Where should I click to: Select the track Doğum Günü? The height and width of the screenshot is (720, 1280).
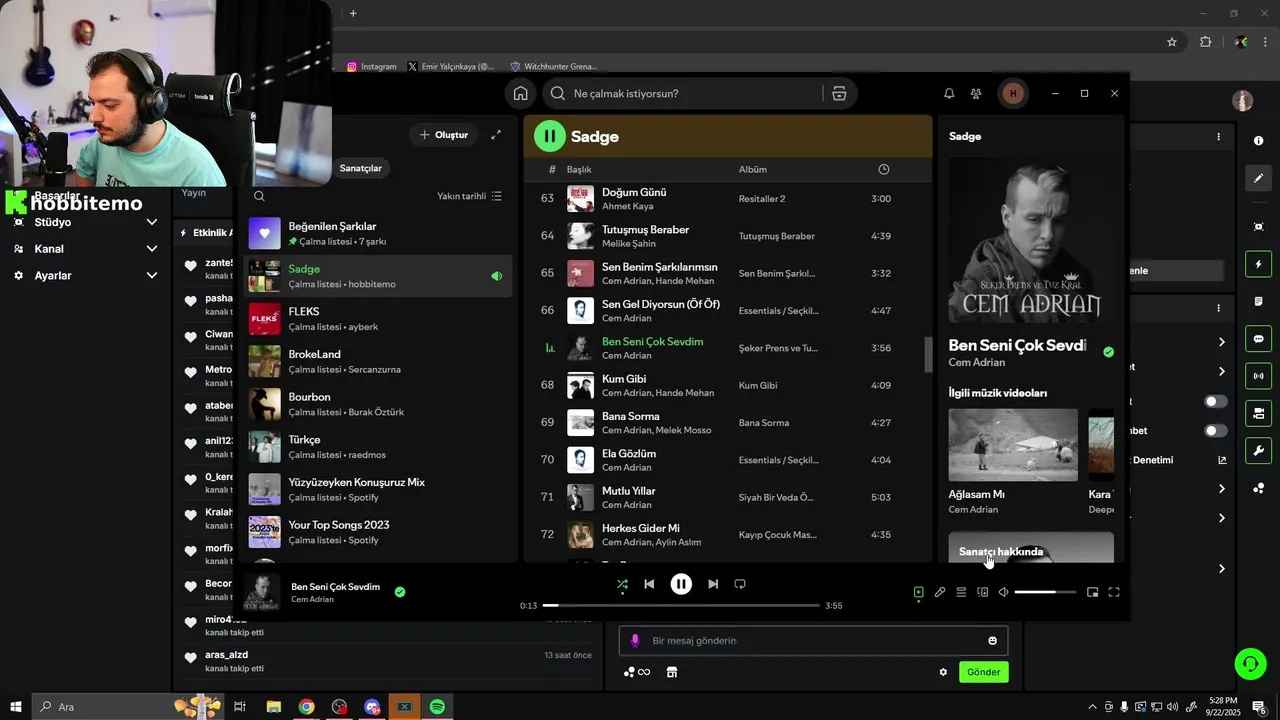click(x=634, y=192)
